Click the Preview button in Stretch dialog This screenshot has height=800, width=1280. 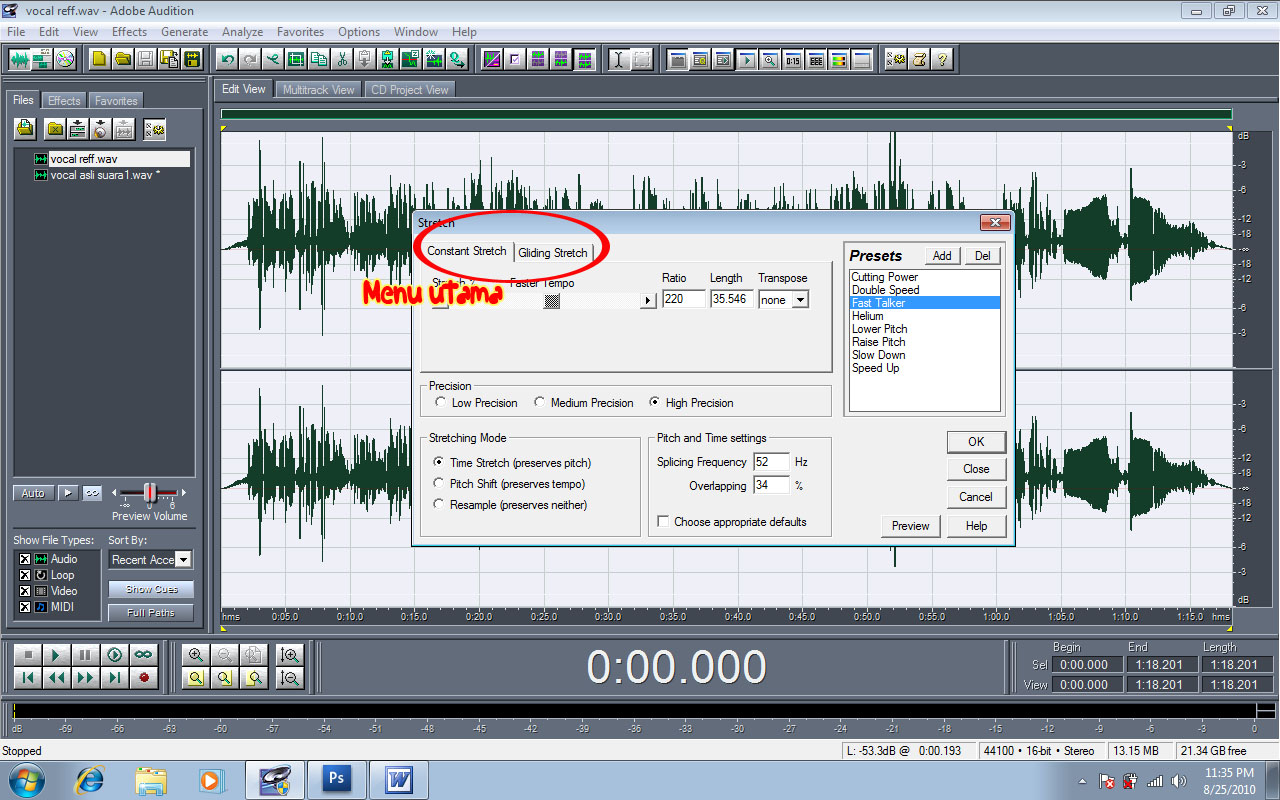click(x=910, y=526)
